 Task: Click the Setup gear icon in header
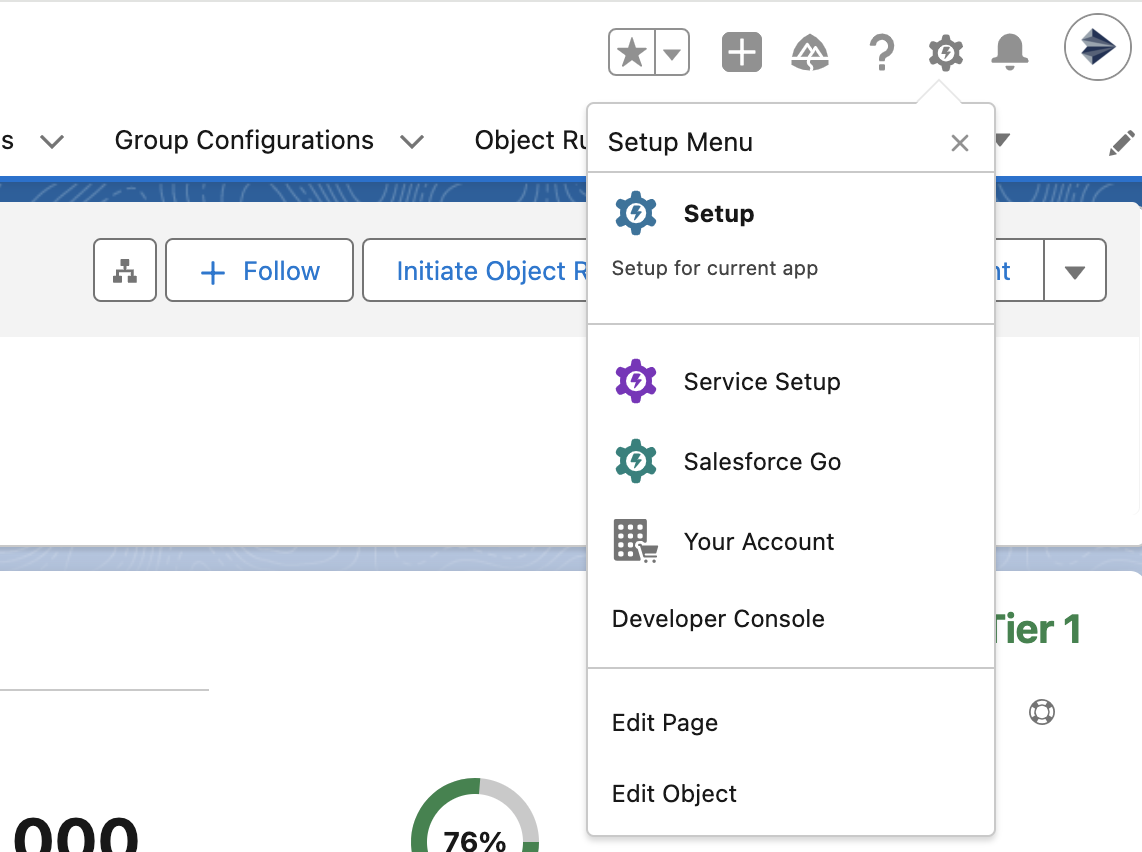[945, 52]
